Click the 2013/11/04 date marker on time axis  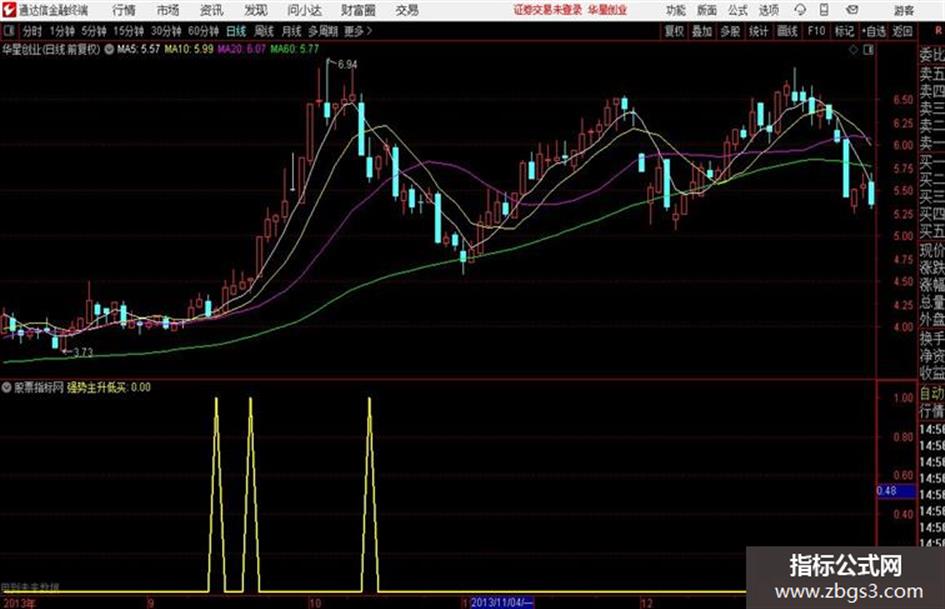point(501,602)
